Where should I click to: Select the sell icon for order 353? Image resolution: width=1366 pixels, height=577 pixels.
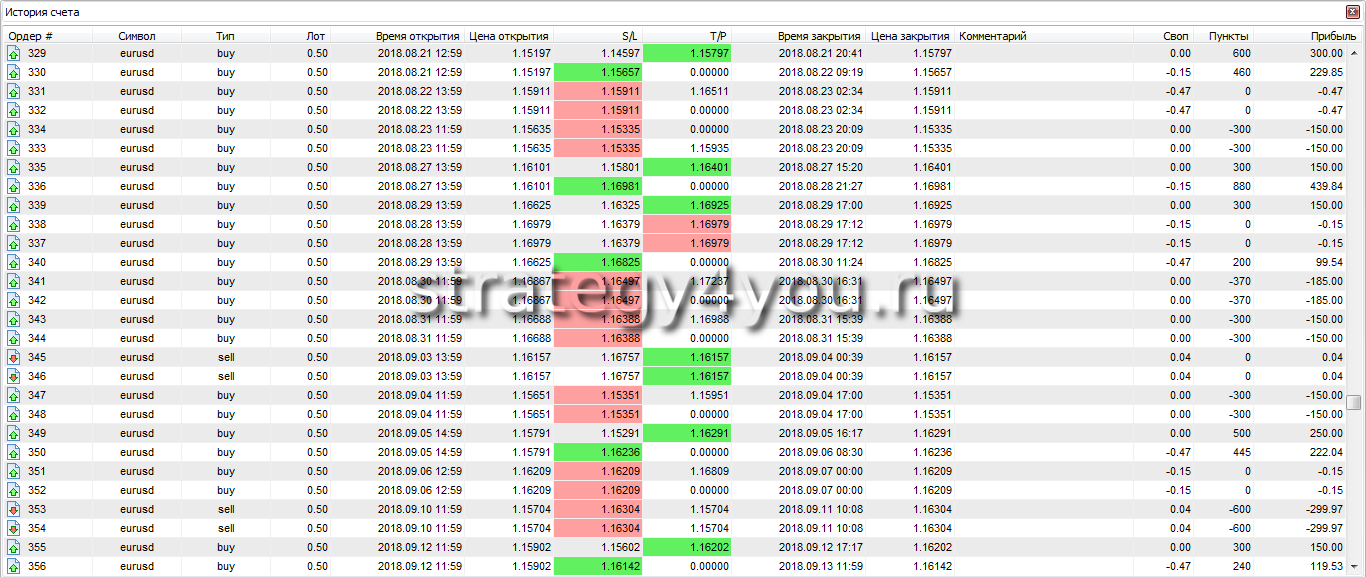pos(14,509)
